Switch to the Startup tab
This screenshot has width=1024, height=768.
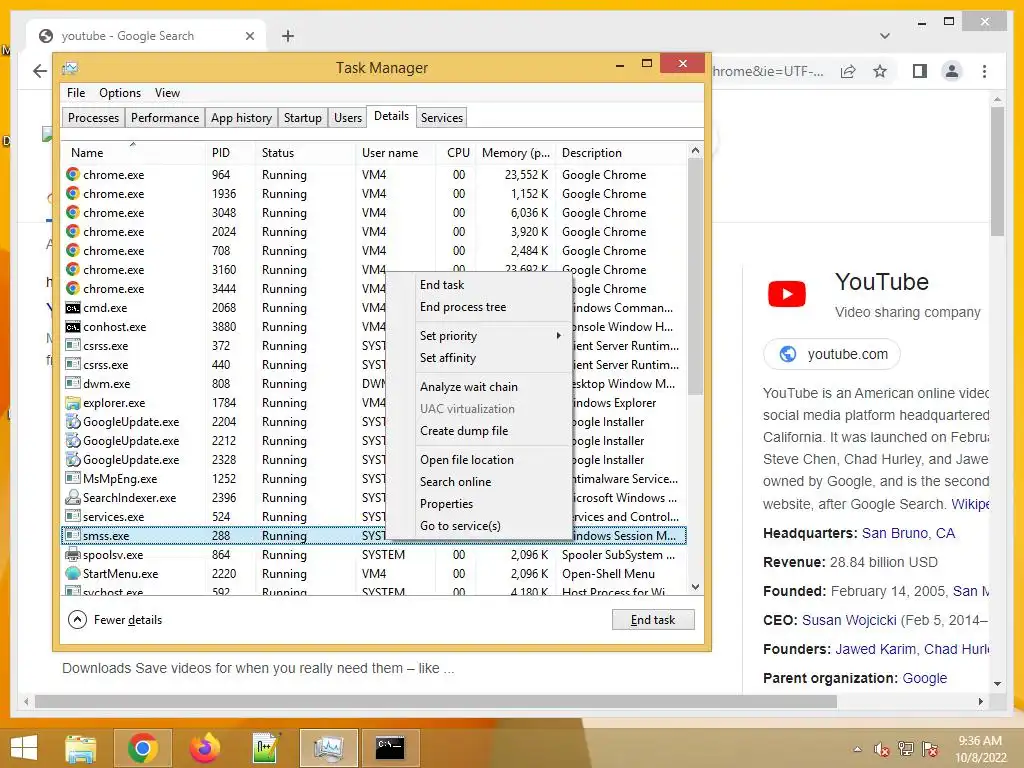(x=302, y=118)
